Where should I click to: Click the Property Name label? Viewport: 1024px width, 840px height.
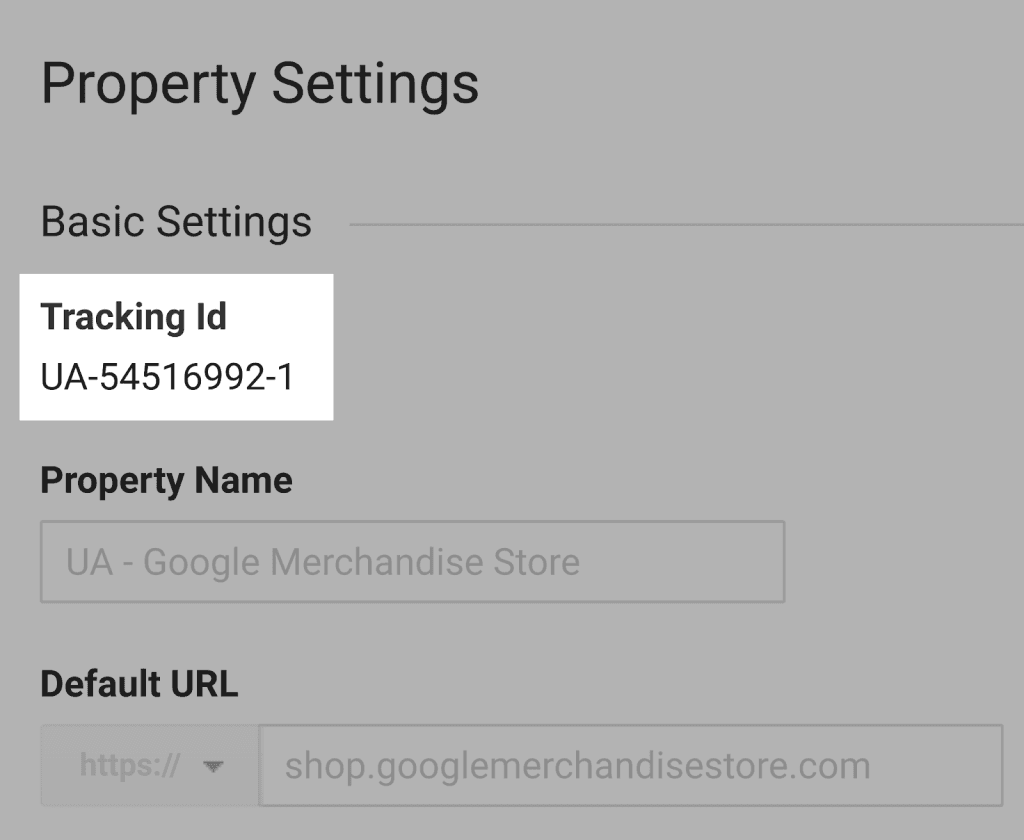pos(167,481)
